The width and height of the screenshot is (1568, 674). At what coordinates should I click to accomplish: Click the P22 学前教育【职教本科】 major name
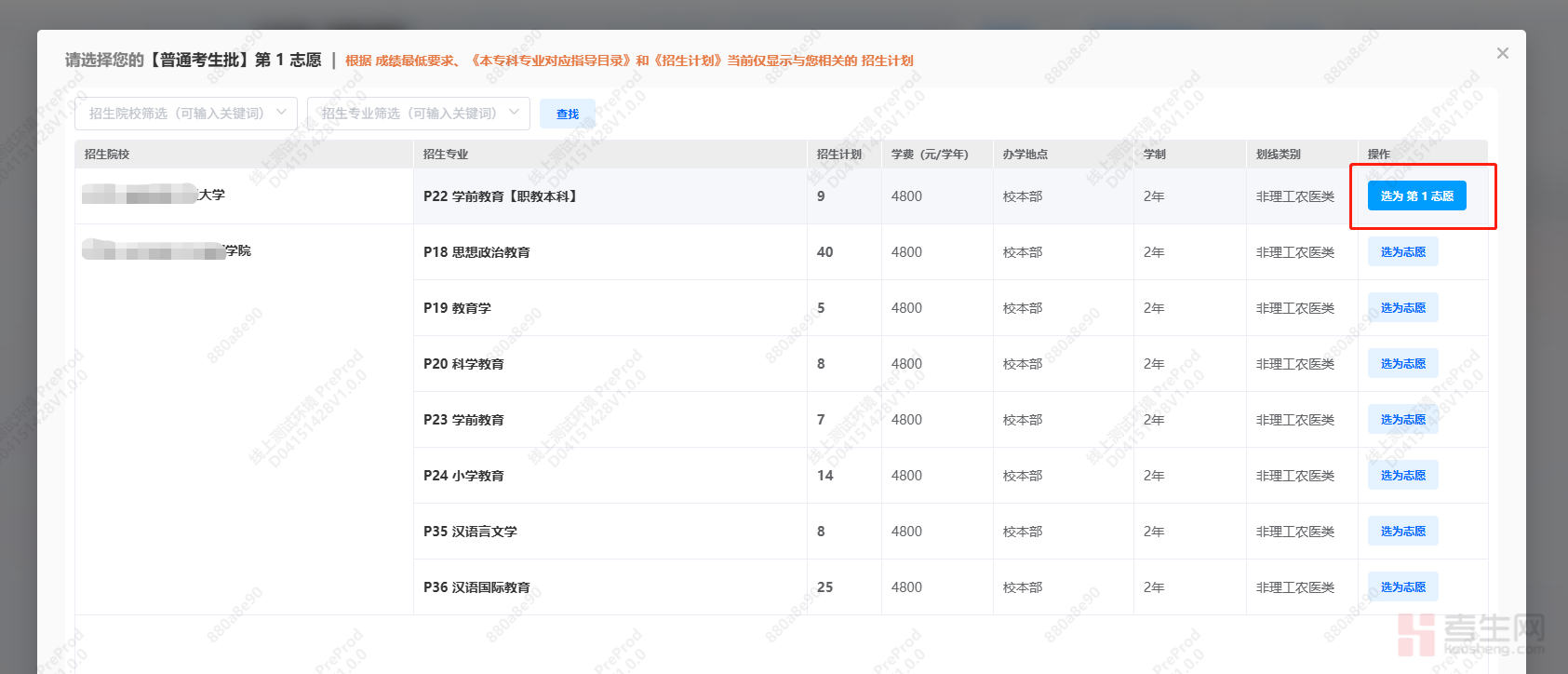coord(501,196)
